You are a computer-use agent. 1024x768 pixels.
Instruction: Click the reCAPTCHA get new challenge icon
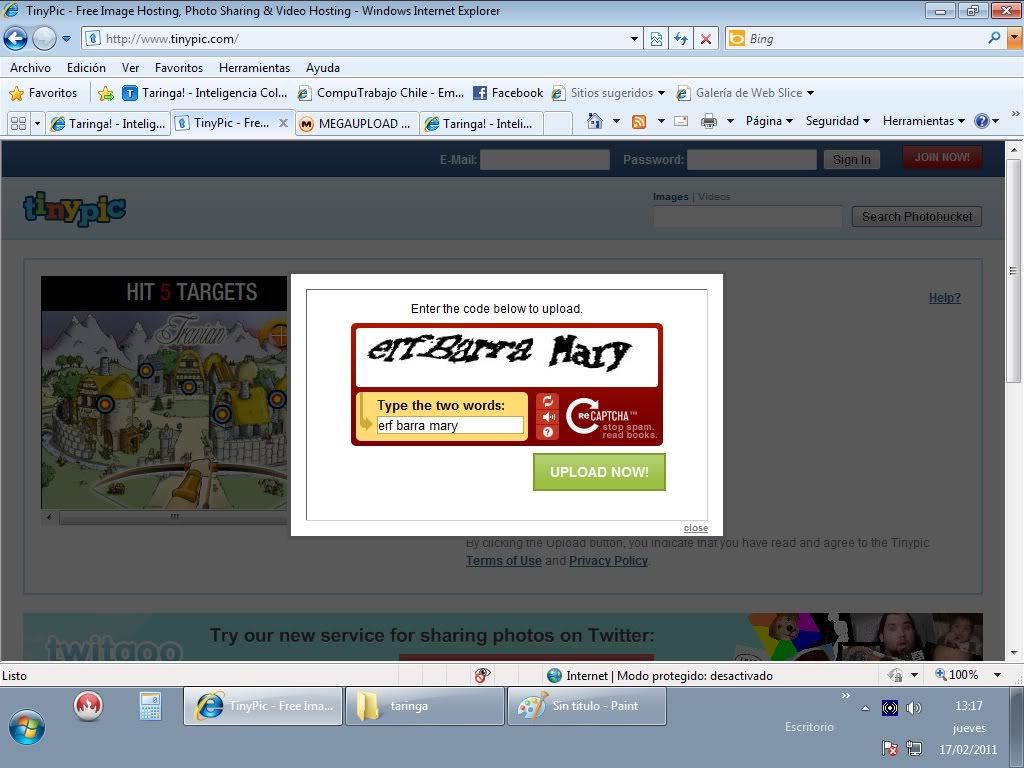548,401
